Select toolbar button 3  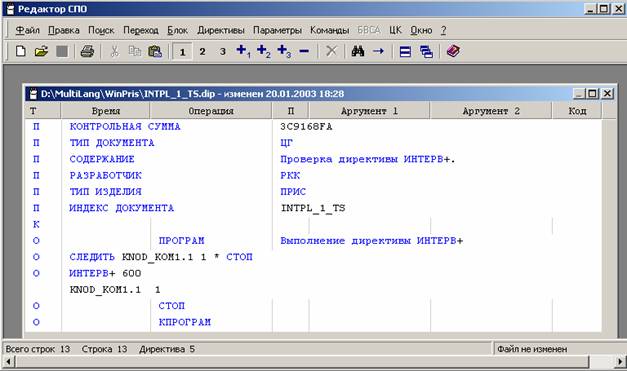coord(223,52)
